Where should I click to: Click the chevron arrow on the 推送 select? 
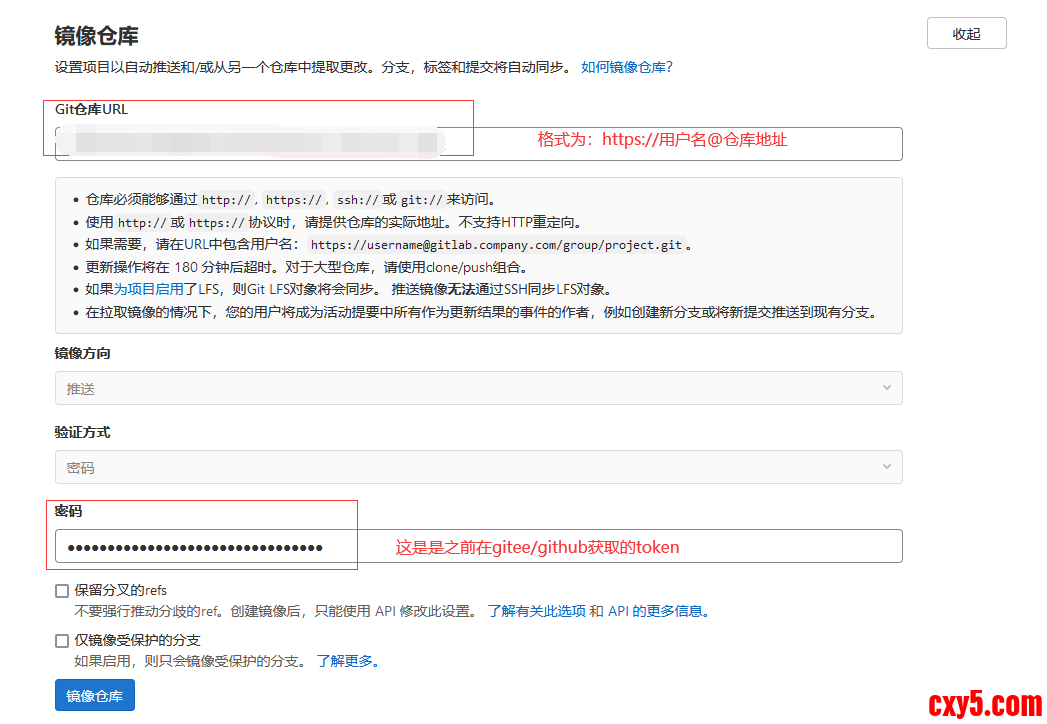pyautogui.click(x=886, y=388)
